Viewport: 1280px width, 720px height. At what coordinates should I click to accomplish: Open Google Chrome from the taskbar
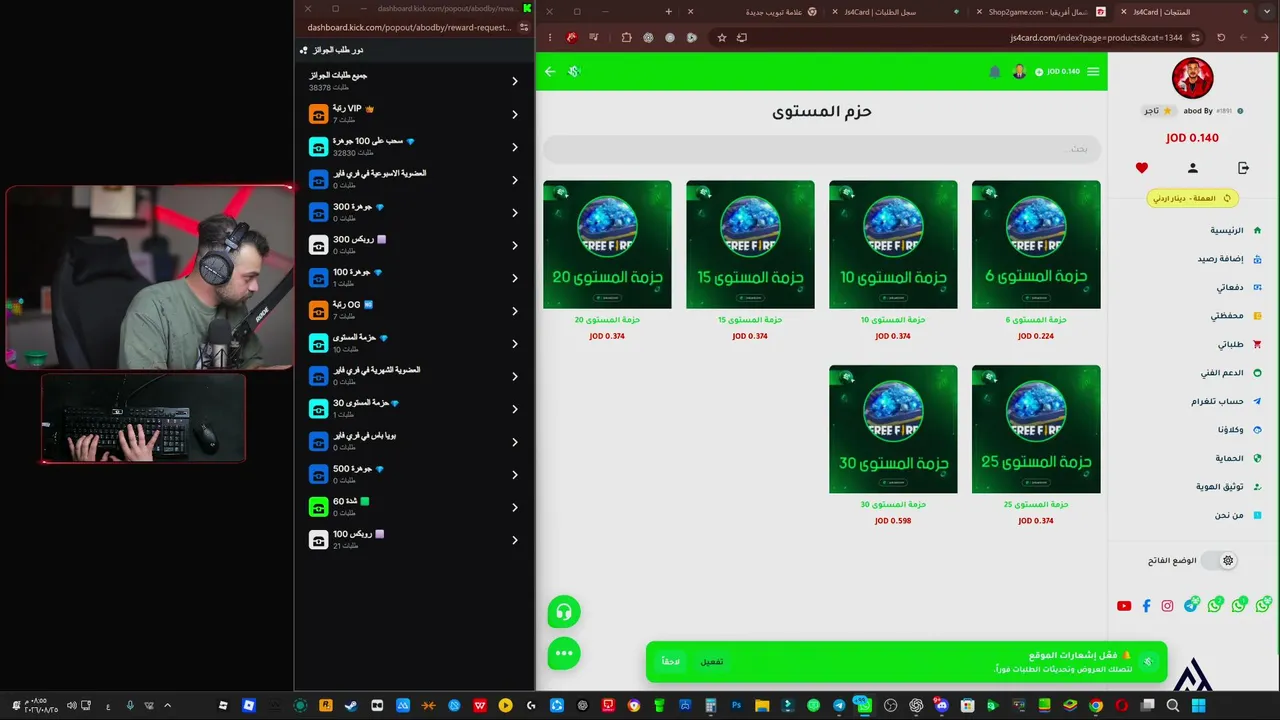[x=1096, y=706]
